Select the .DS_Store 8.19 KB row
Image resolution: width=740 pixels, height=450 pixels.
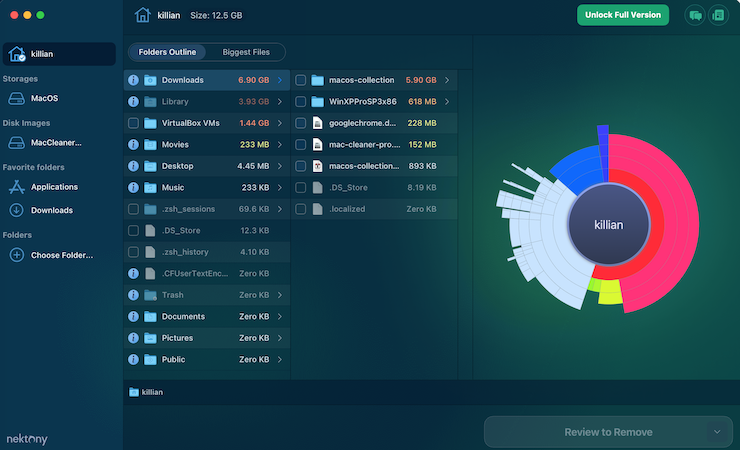click(374, 187)
